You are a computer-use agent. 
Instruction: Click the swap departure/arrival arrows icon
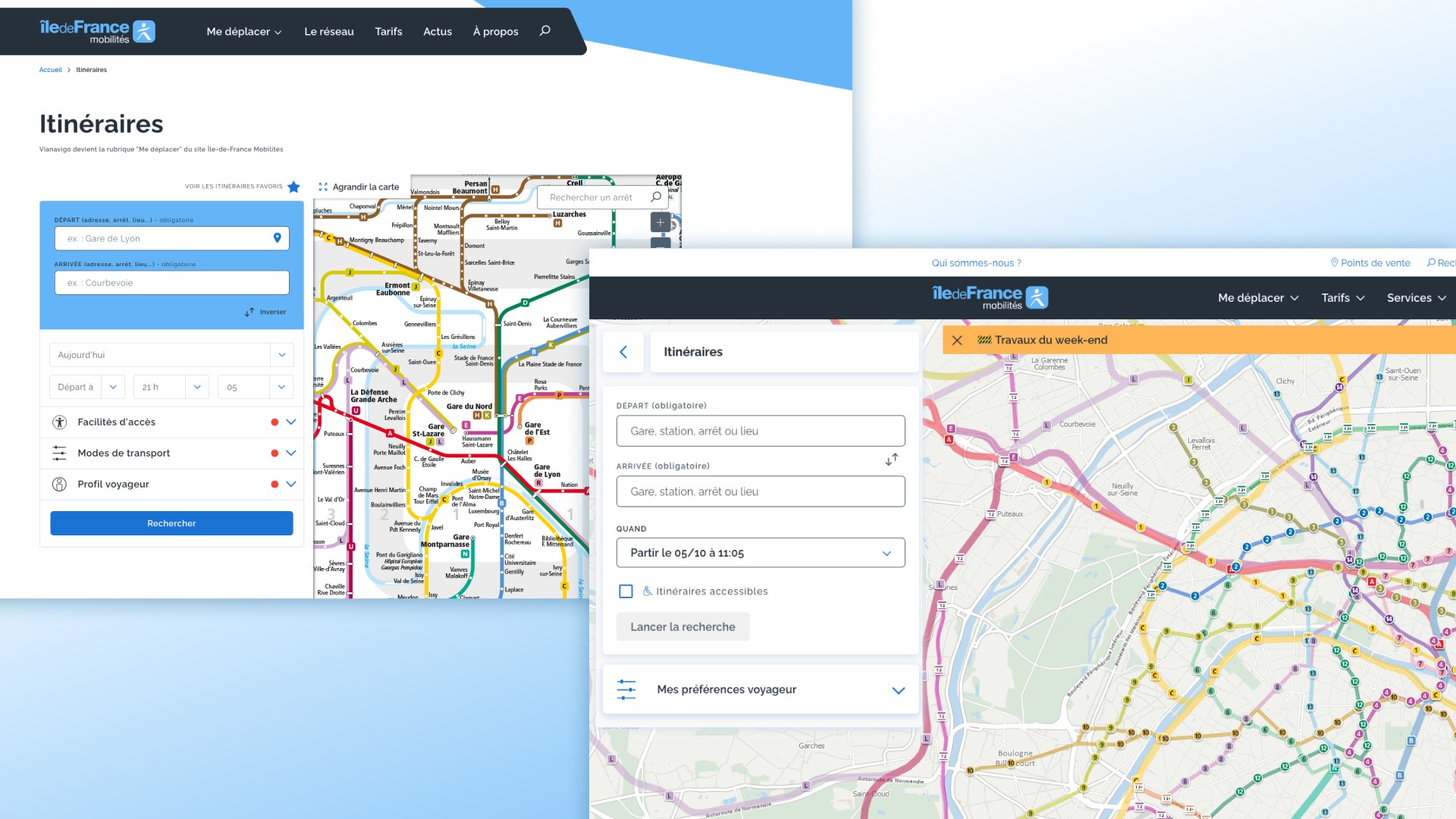pyautogui.click(x=892, y=460)
